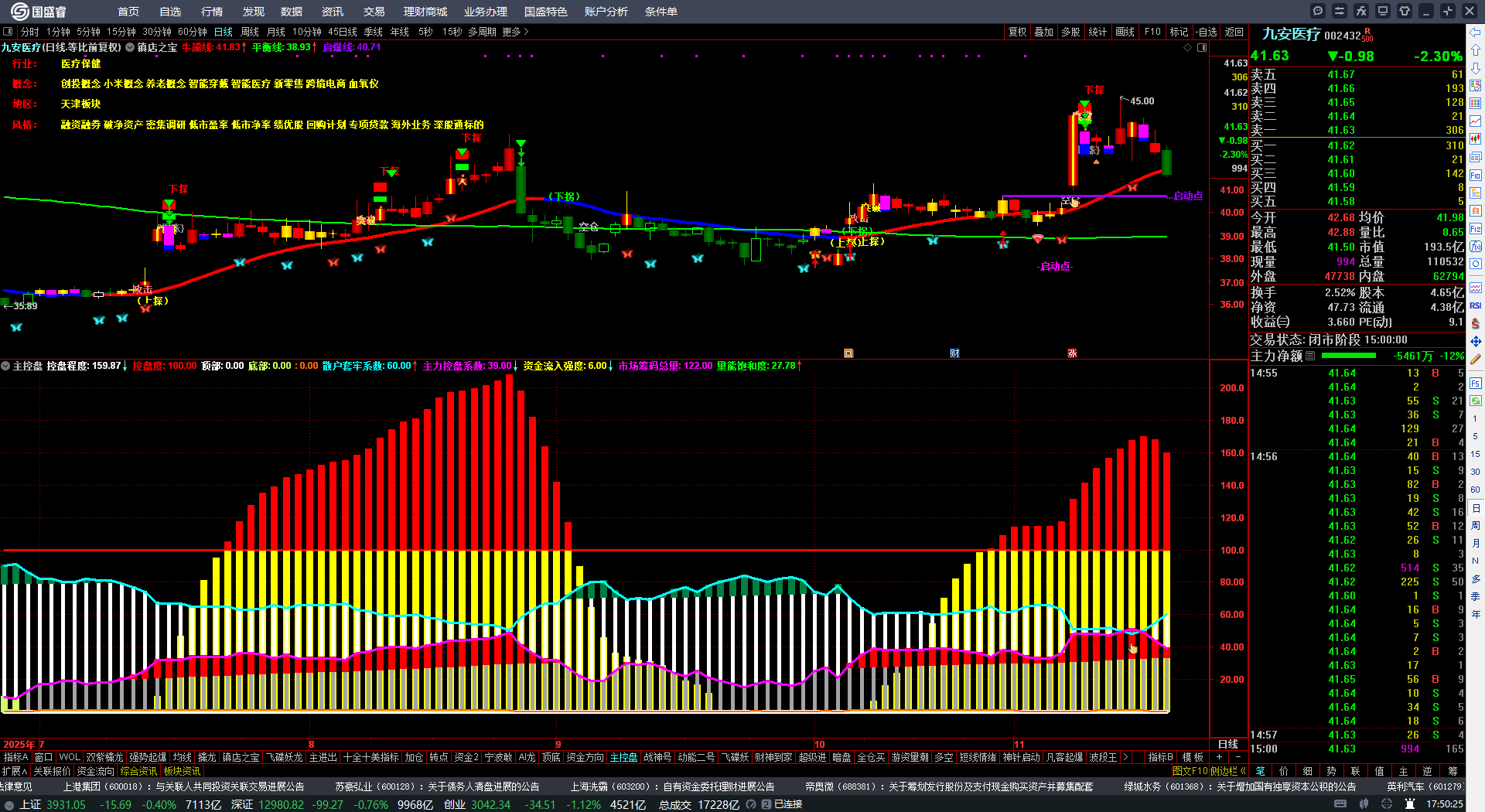1485x812 pixels.
Task: Click the back arrow icon in right sidebar
Action: coord(1476,32)
